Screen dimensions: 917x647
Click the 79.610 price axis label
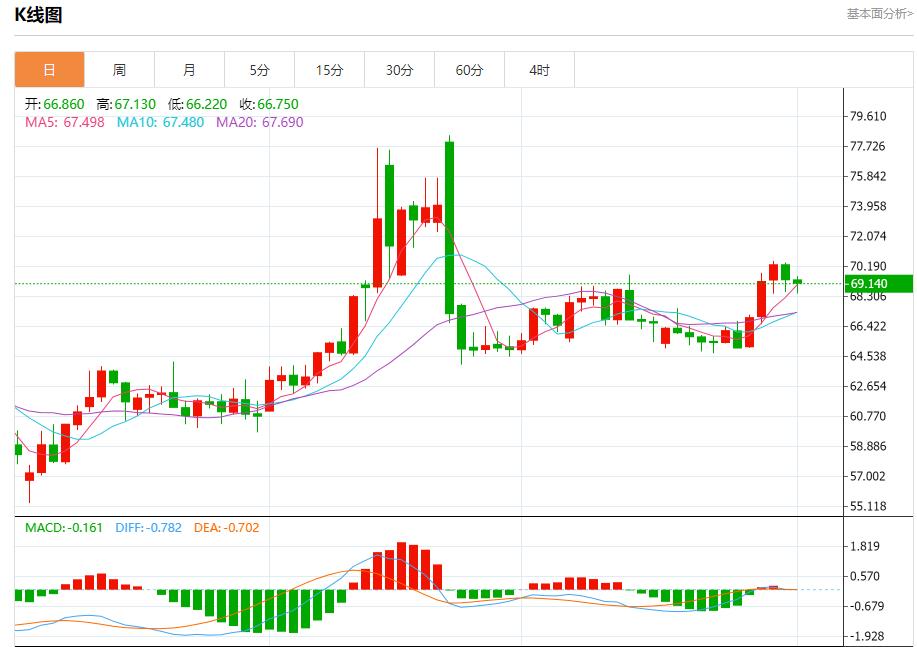pyautogui.click(x=866, y=116)
